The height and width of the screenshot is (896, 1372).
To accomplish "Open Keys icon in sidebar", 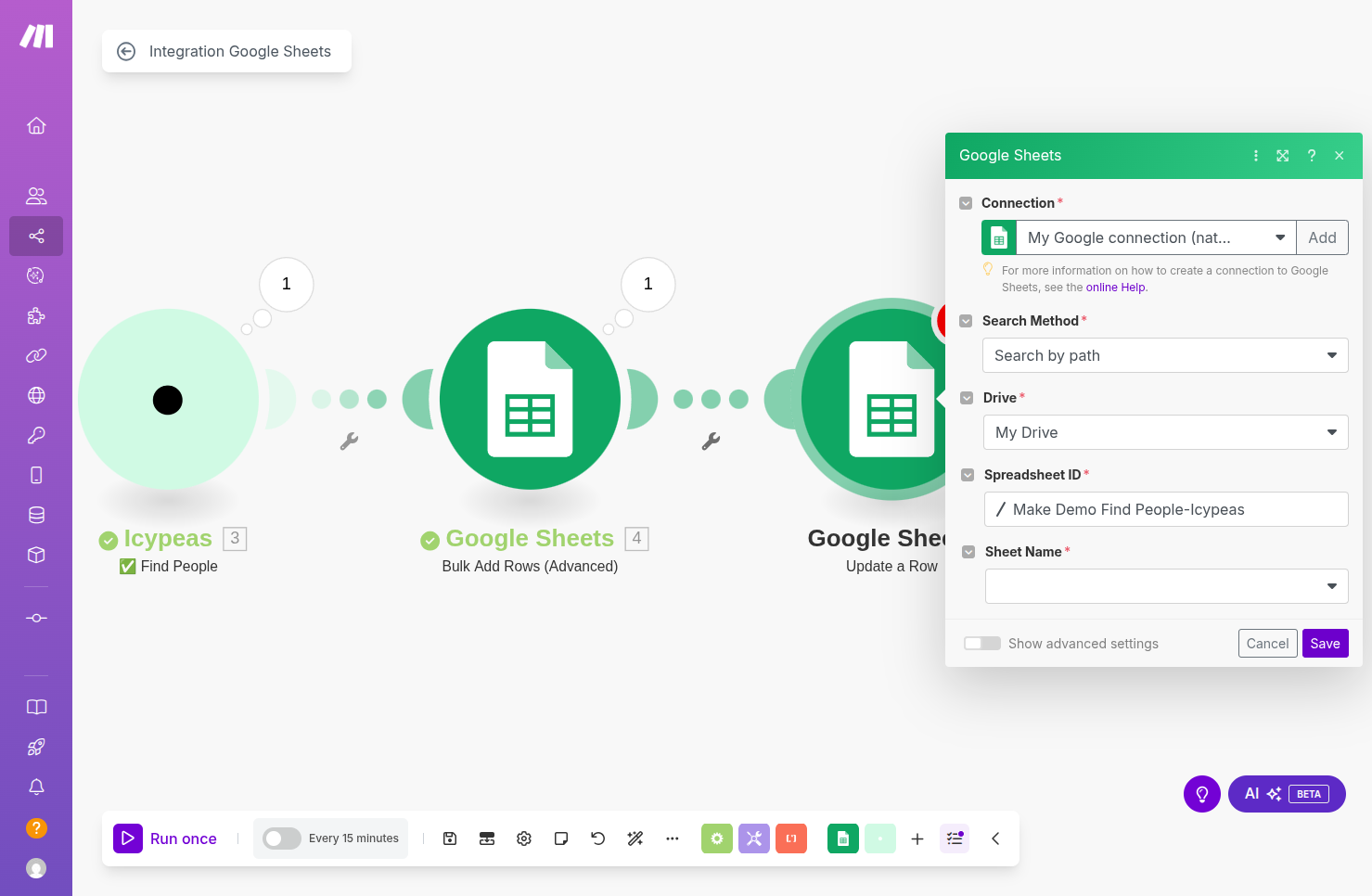I will pyautogui.click(x=36, y=435).
